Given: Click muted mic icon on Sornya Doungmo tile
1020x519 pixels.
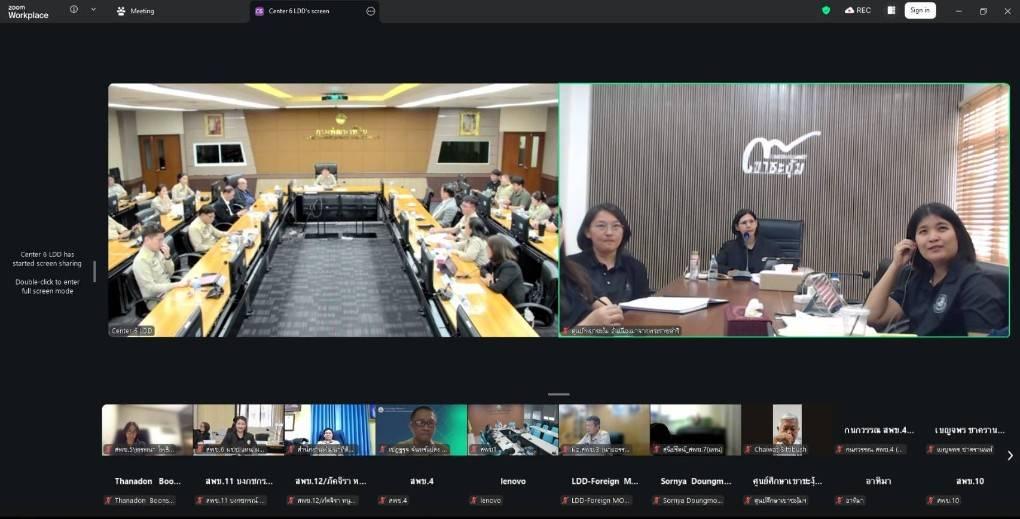Looking at the screenshot, I should [656, 500].
